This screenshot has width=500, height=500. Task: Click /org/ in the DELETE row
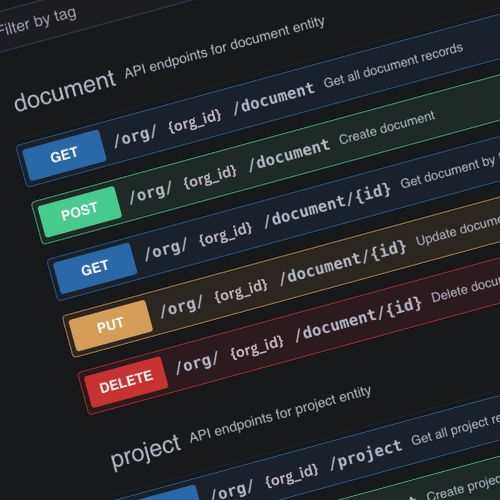197,364
